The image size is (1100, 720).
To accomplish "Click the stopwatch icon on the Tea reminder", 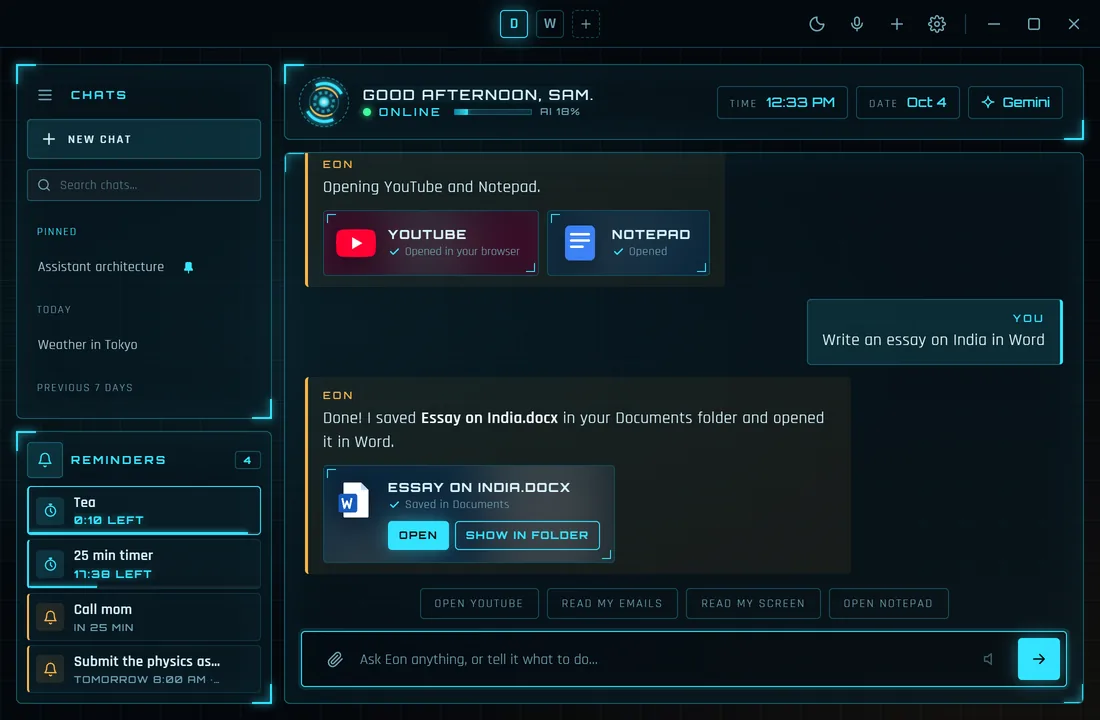I will click(x=51, y=510).
